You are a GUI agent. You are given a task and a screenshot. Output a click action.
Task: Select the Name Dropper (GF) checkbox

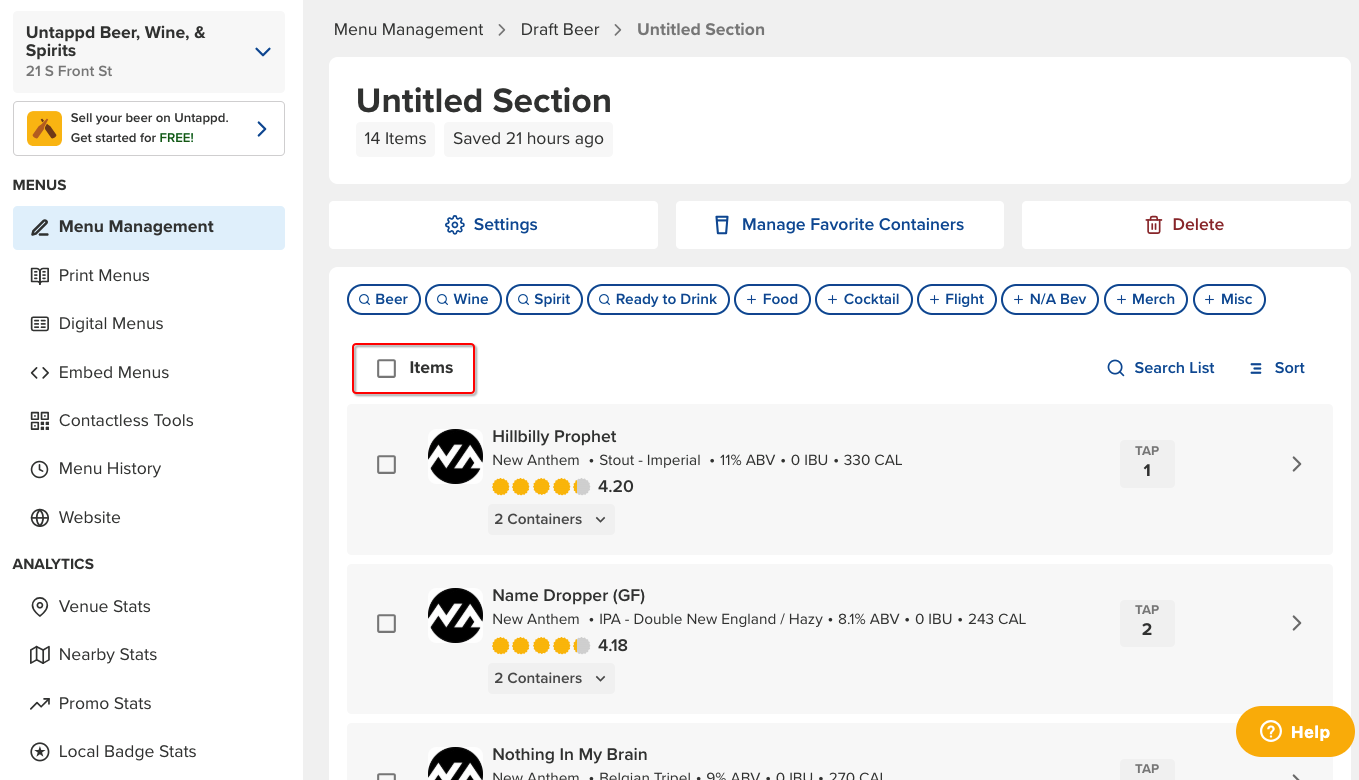click(386, 624)
